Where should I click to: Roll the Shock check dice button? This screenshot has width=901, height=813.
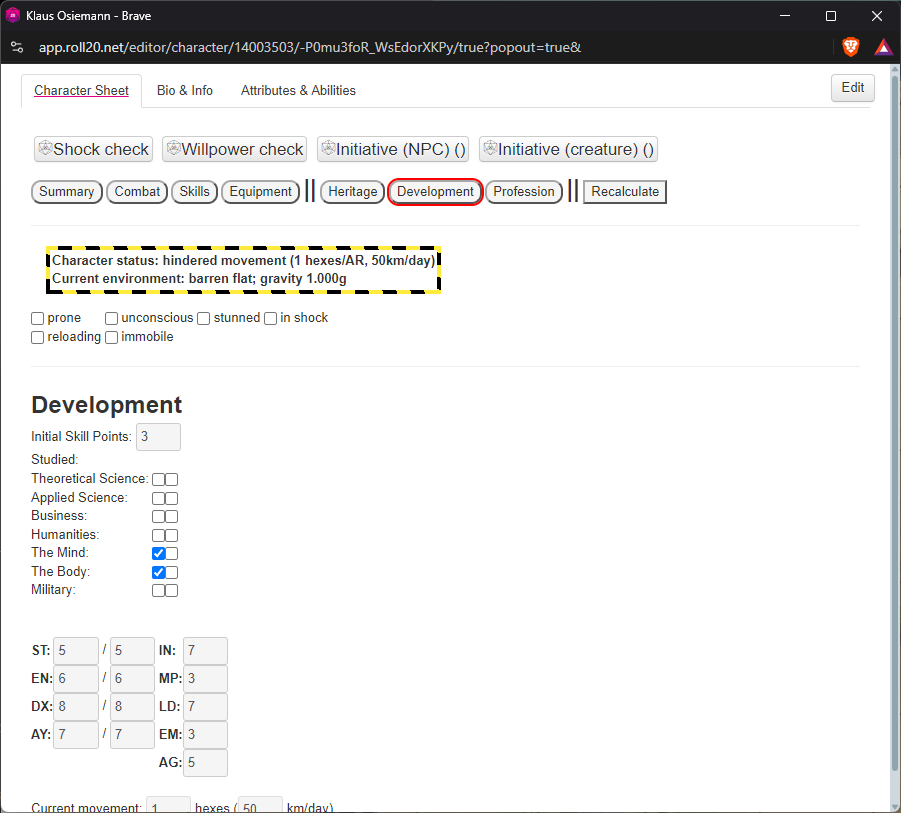click(x=93, y=149)
